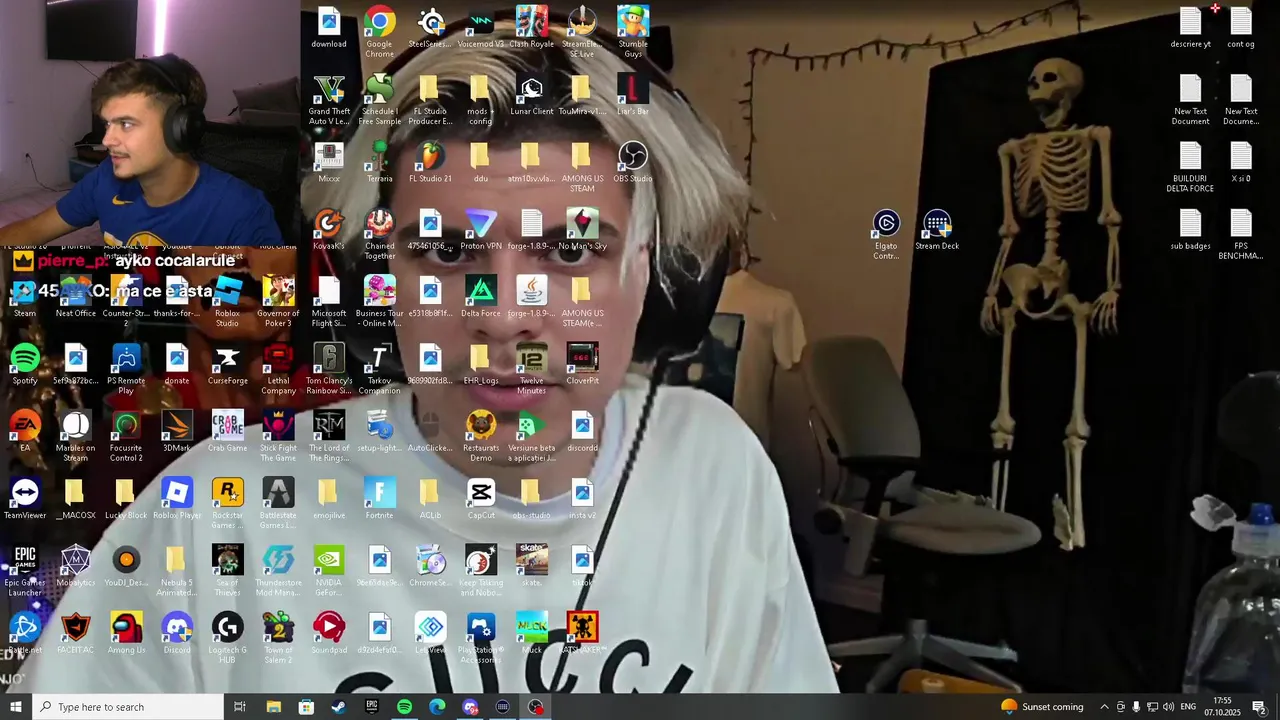The width and height of the screenshot is (1280, 720).
Task: Open Tom Clancy's Rainbow Six shortcut
Action: point(329,368)
